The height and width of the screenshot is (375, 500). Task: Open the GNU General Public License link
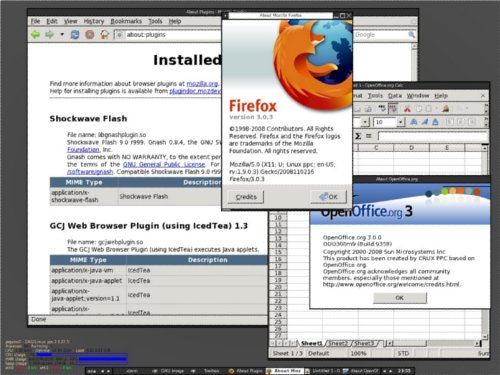[164, 164]
